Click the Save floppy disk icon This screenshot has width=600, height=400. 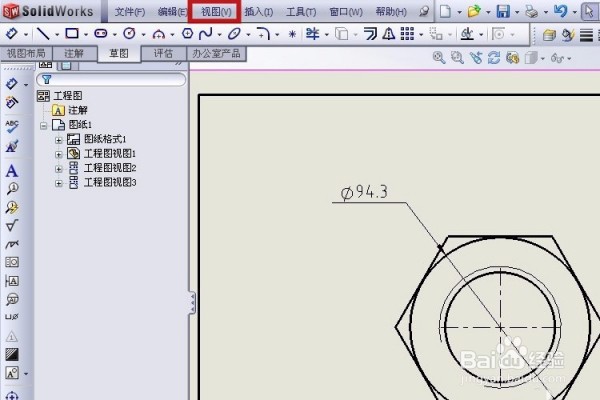[503, 11]
